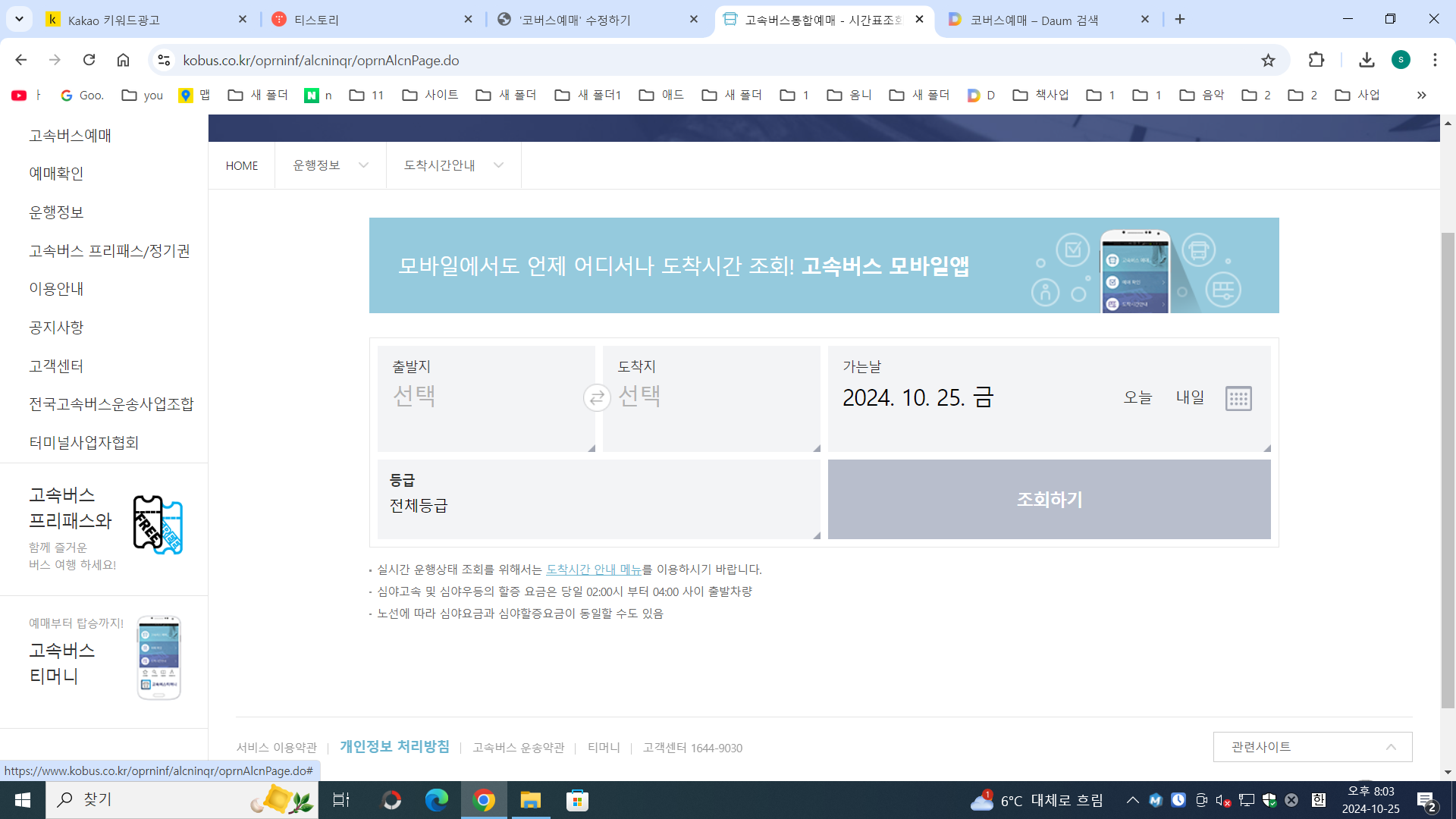The width and height of the screenshot is (1456, 819).
Task: Click the bookmark star icon in address bar
Action: point(1268,60)
